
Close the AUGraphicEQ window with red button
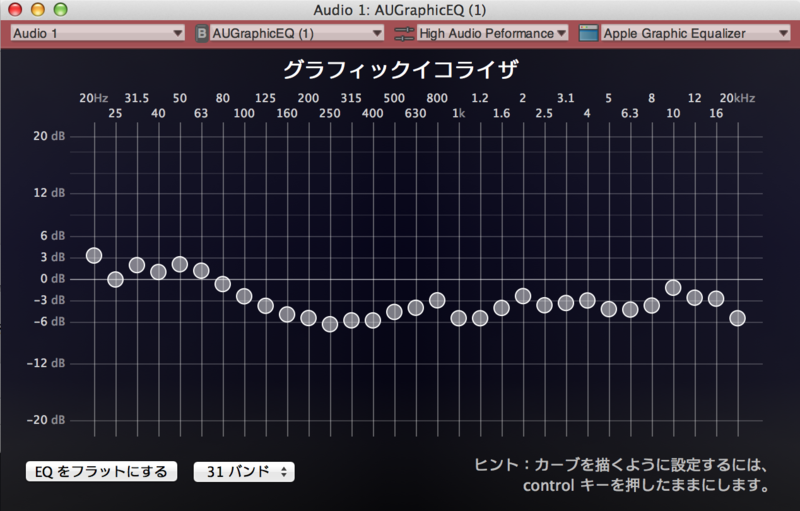[15, 9]
